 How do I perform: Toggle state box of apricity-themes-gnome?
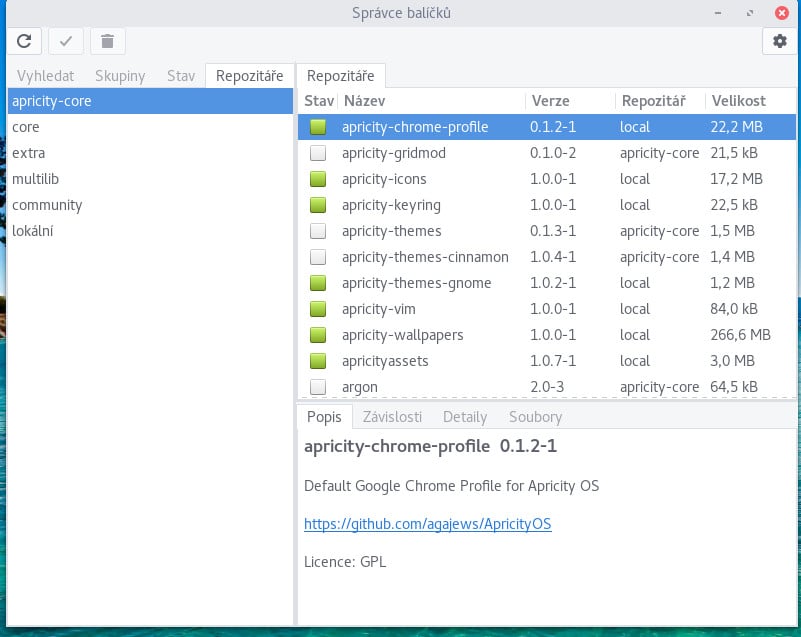pos(318,283)
